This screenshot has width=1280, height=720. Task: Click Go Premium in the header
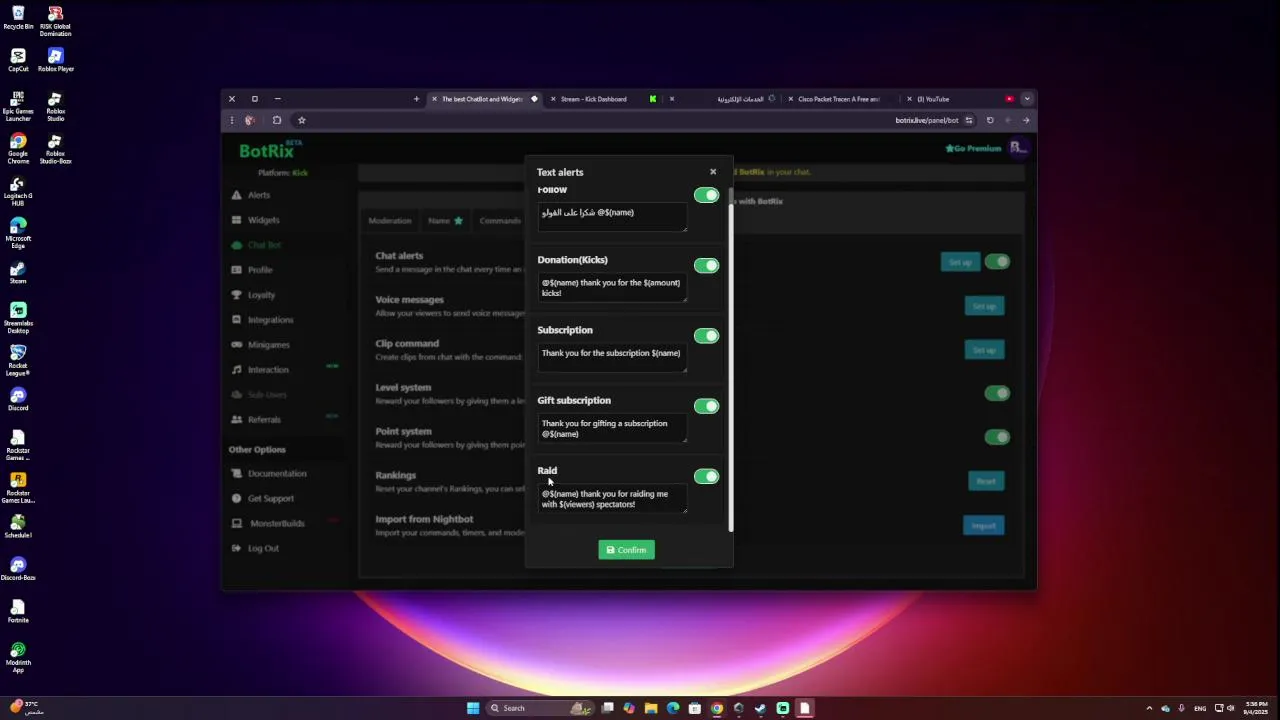[973, 148]
